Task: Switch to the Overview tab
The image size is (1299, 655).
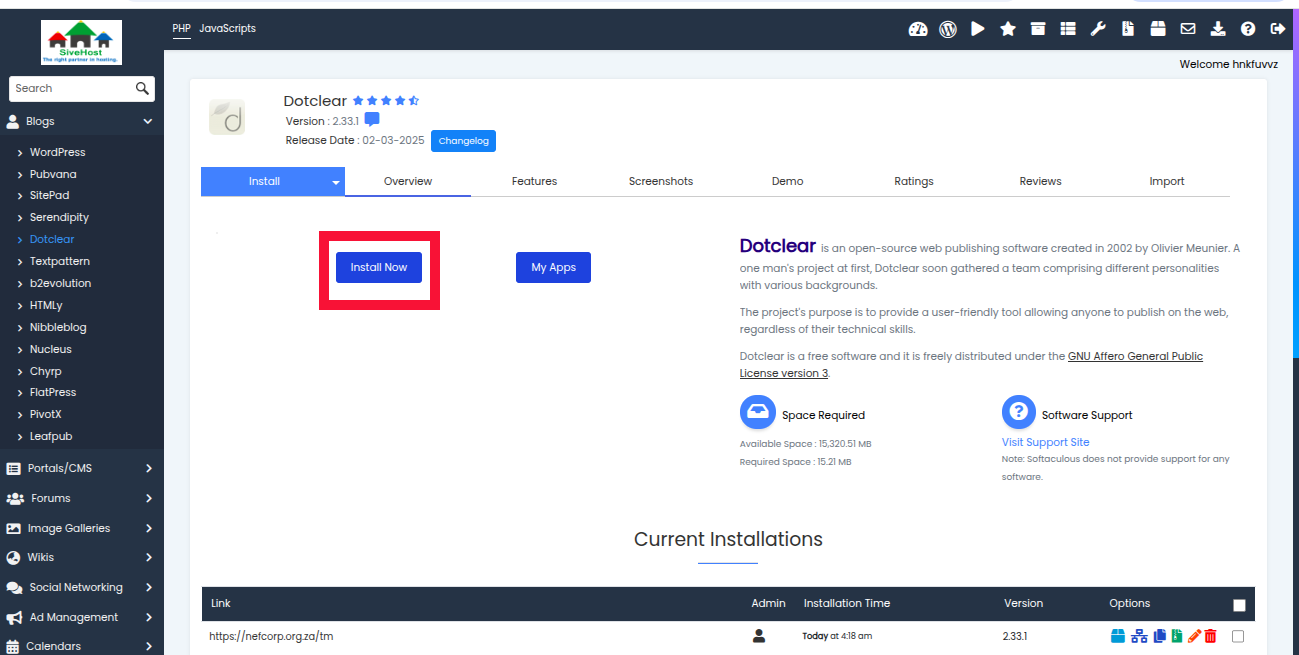Action: pos(408,181)
